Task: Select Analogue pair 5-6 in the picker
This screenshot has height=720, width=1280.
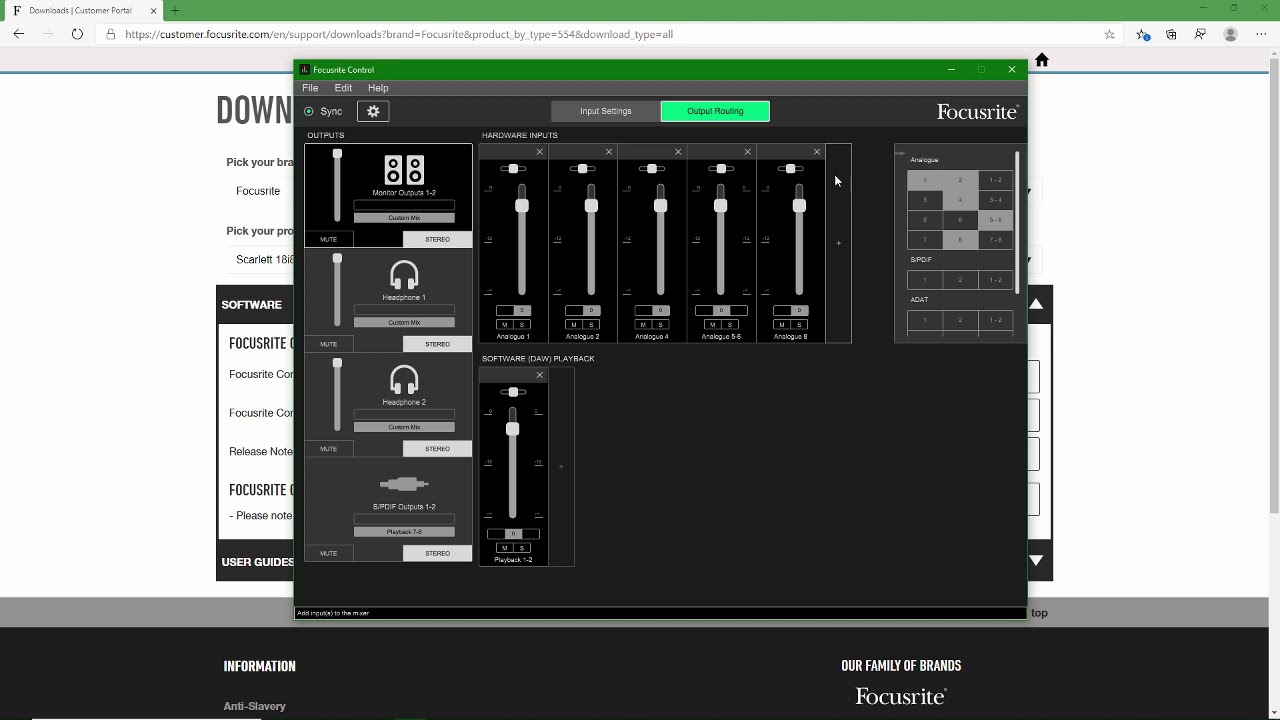Action: tap(995, 220)
